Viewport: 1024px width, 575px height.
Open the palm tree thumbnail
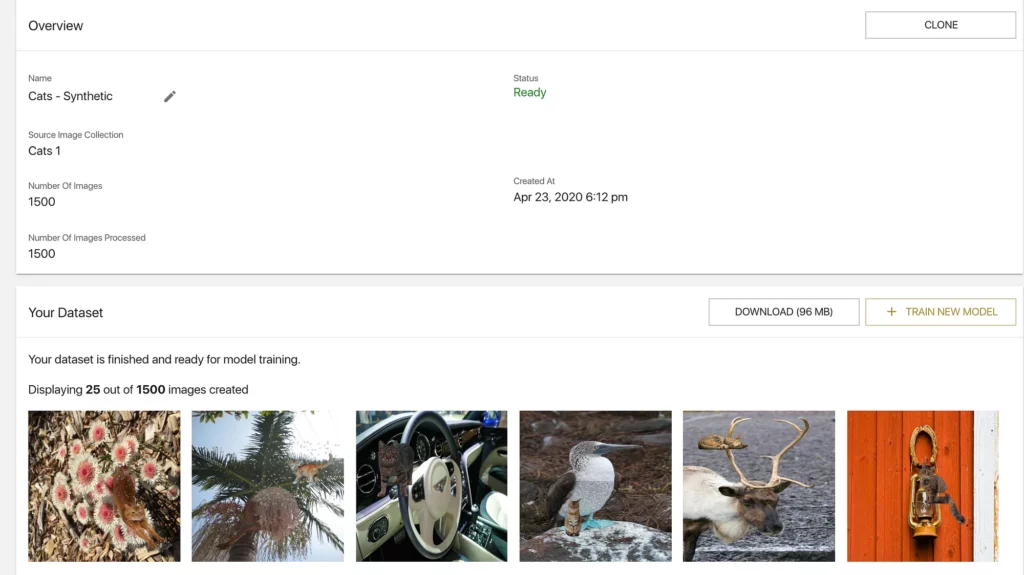(x=268, y=486)
